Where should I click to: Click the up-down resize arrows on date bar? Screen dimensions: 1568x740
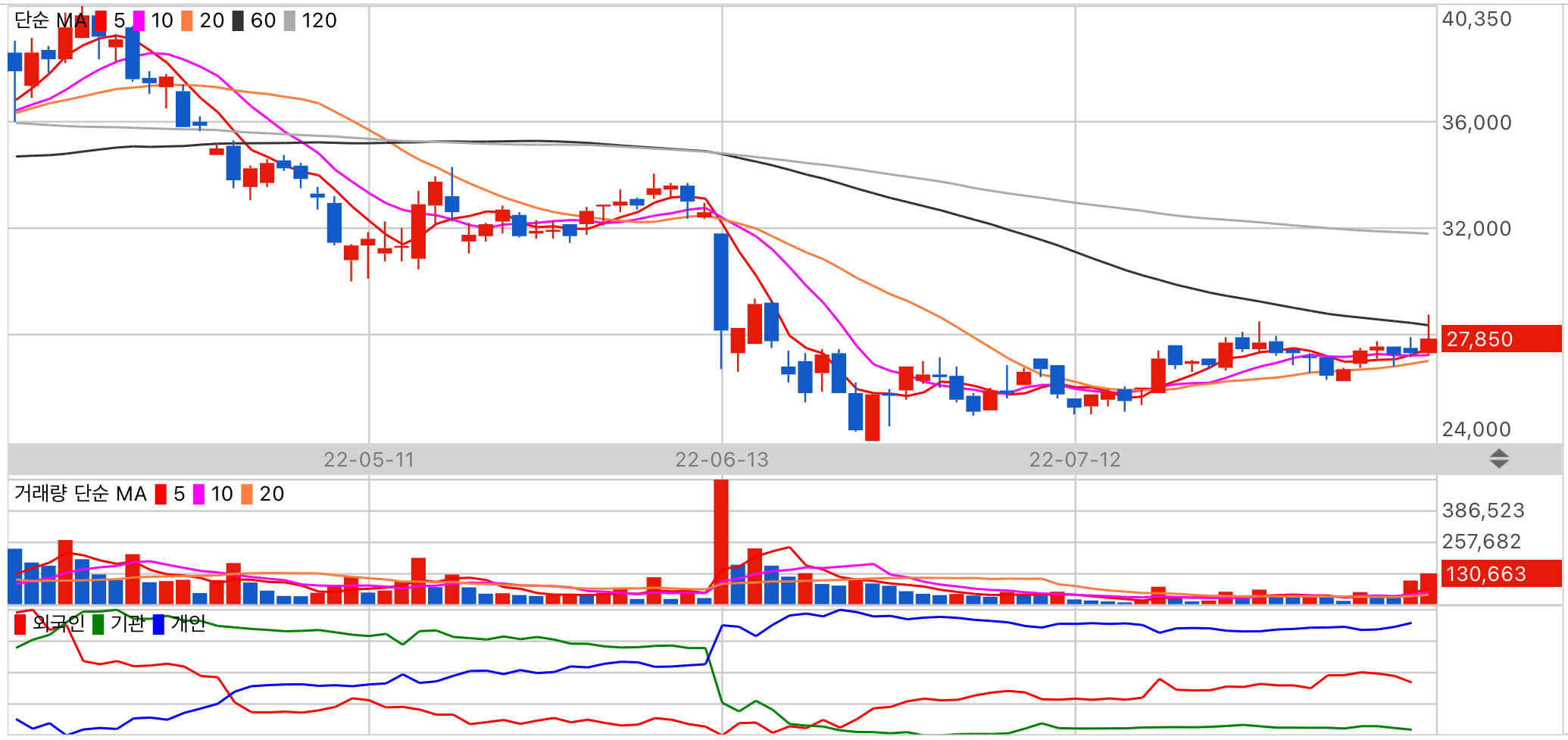point(1499,459)
